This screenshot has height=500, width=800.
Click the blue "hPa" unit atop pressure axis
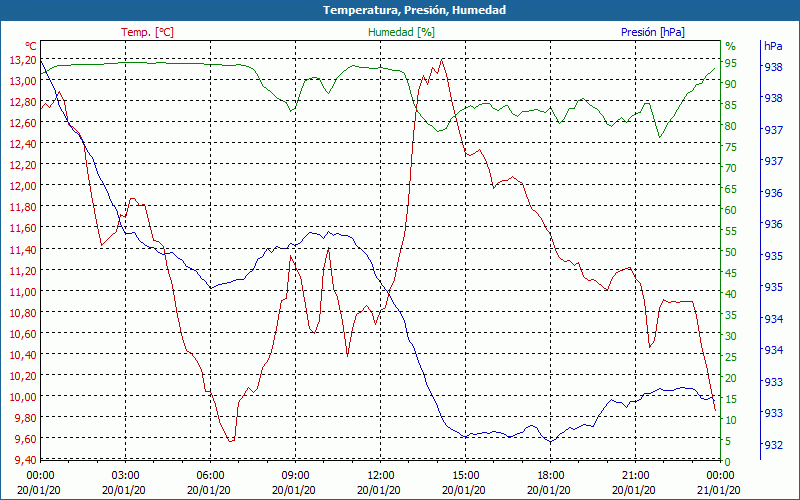(773, 46)
